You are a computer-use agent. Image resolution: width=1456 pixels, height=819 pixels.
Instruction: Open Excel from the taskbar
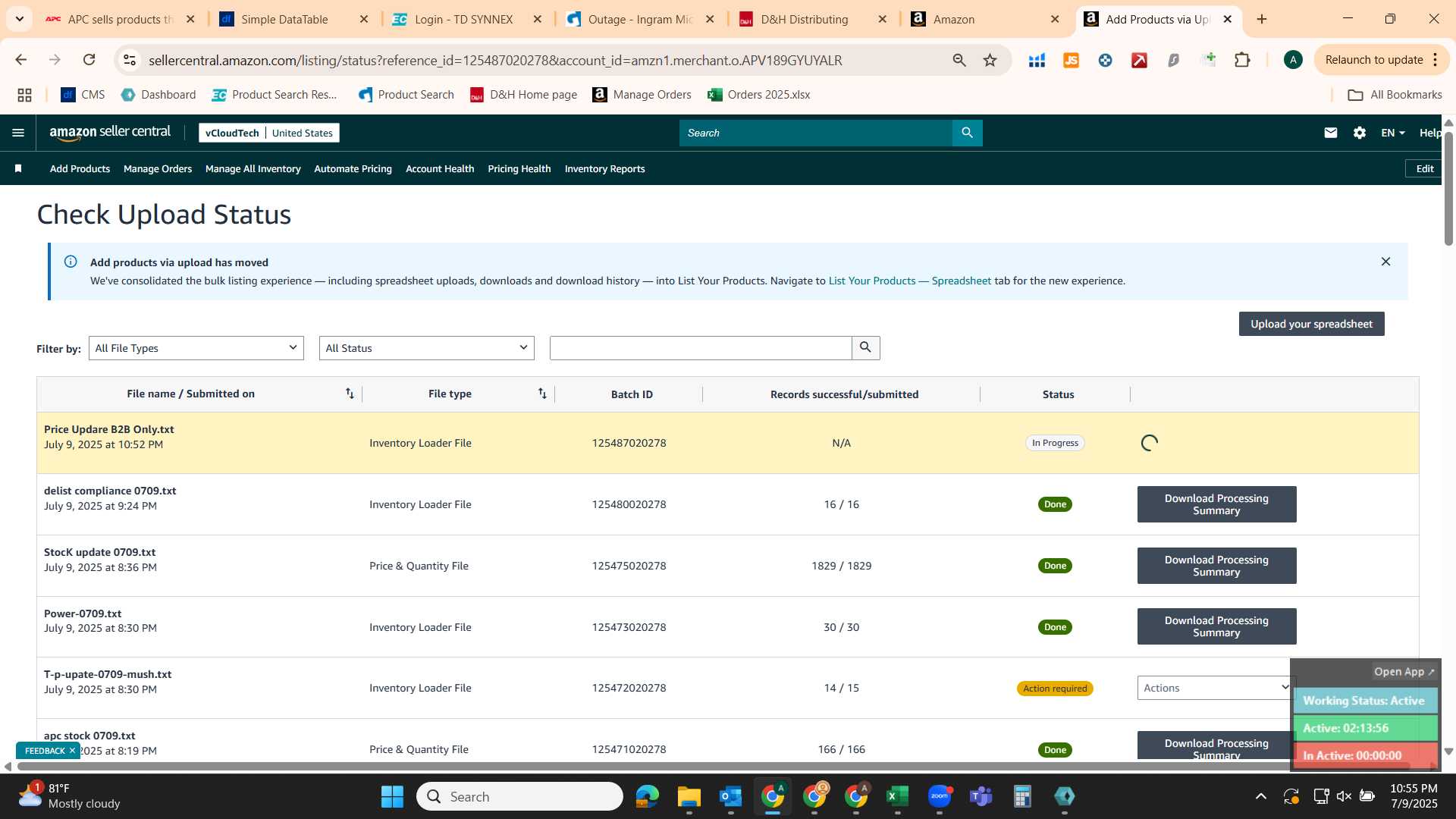click(x=897, y=796)
